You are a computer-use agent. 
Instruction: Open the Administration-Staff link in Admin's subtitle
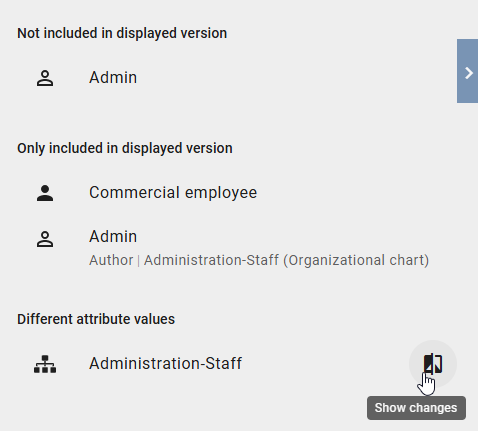coord(211,260)
